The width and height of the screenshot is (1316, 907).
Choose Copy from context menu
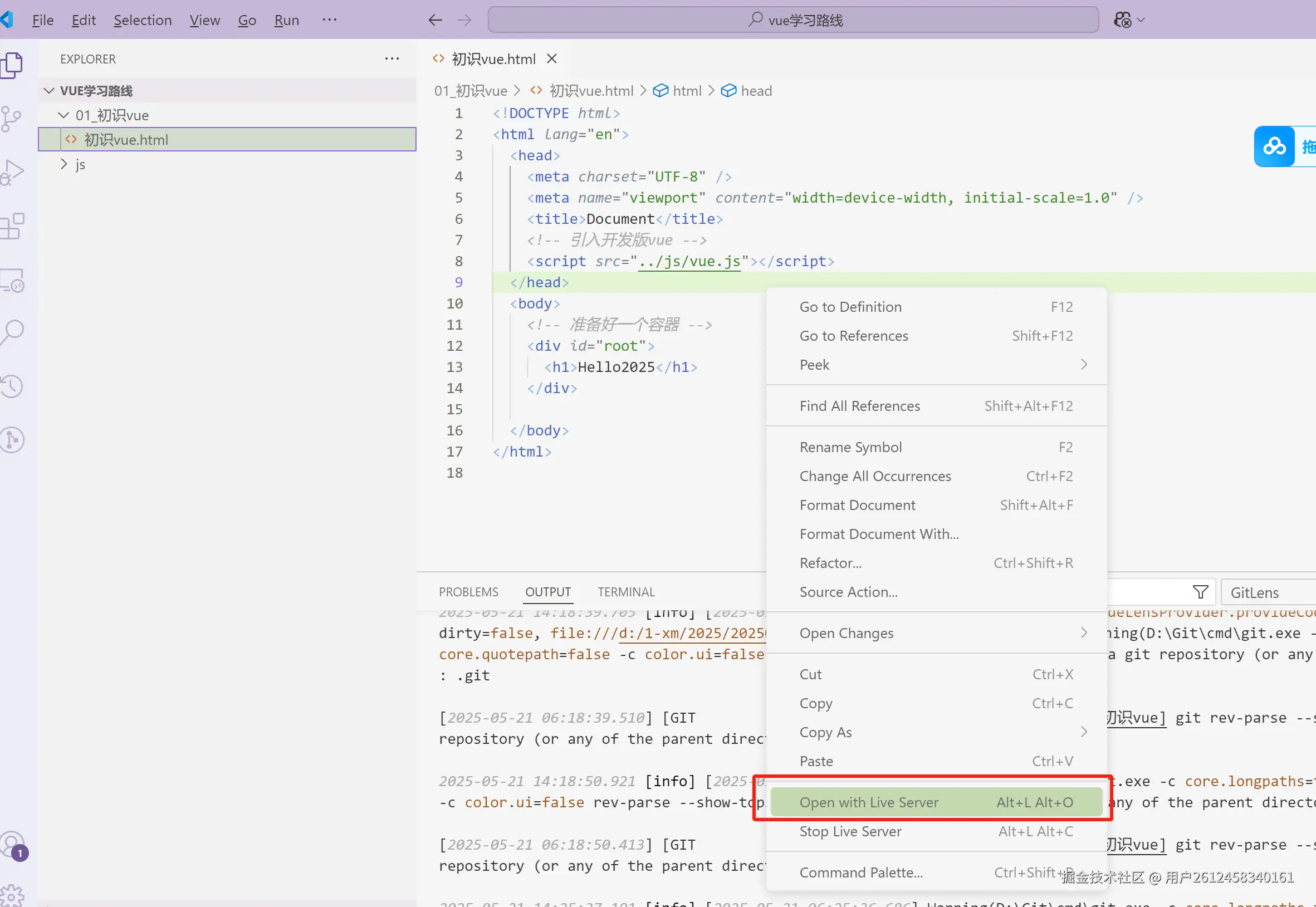pyautogui.click(x=936, y=704)
